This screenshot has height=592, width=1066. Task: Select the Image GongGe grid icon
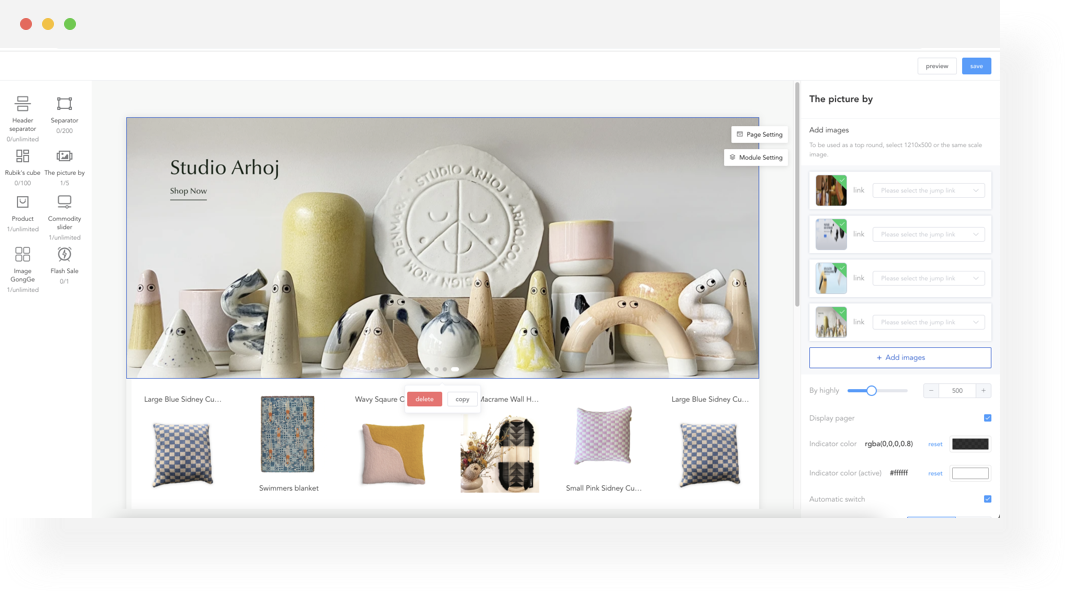tap(22, 254)
